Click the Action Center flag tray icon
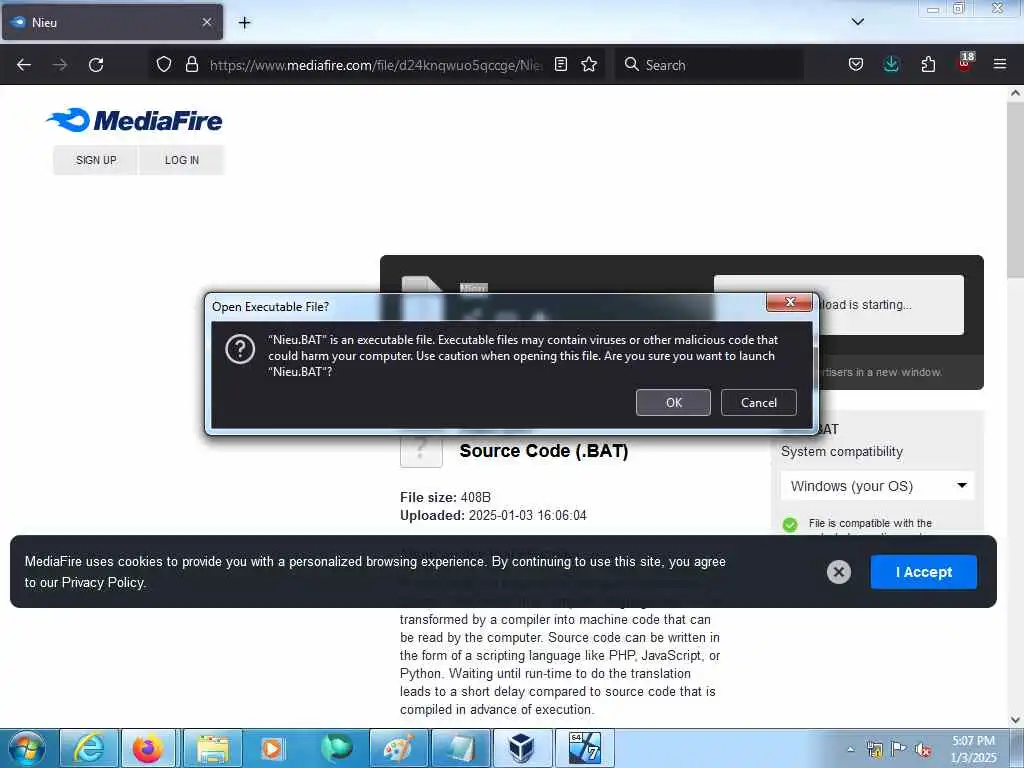The image size is (1024, 768). 899,749
